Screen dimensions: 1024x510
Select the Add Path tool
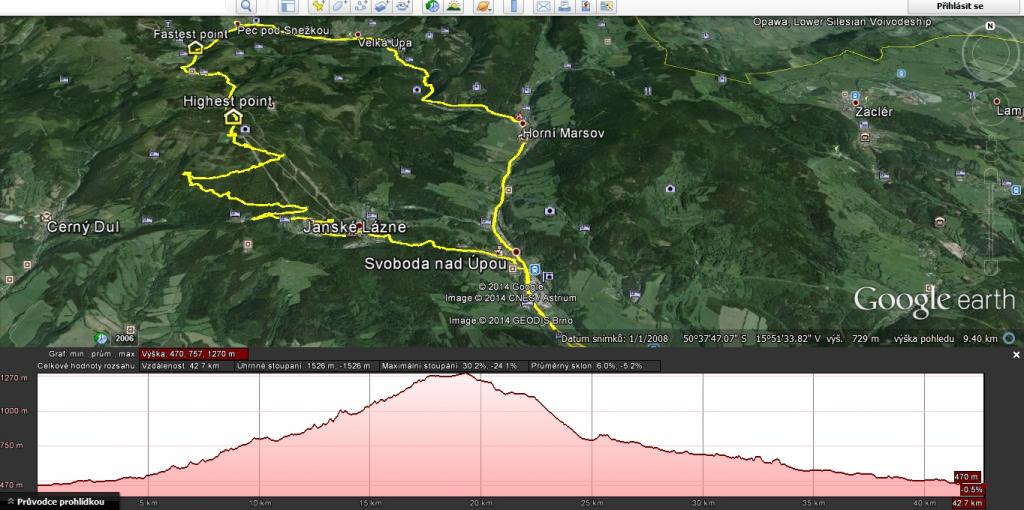tap(360, 6)
